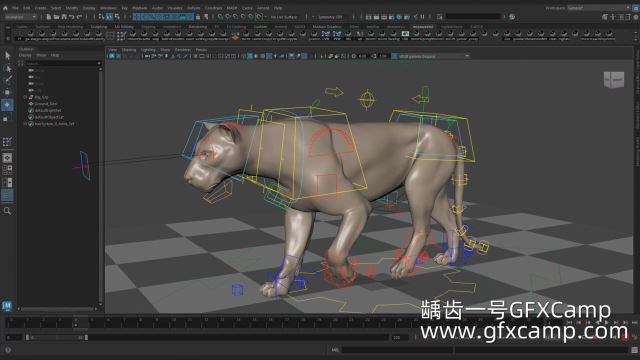Open the Shading menu in viewport
Screen dimensions: 640x360
click(129, 50)
